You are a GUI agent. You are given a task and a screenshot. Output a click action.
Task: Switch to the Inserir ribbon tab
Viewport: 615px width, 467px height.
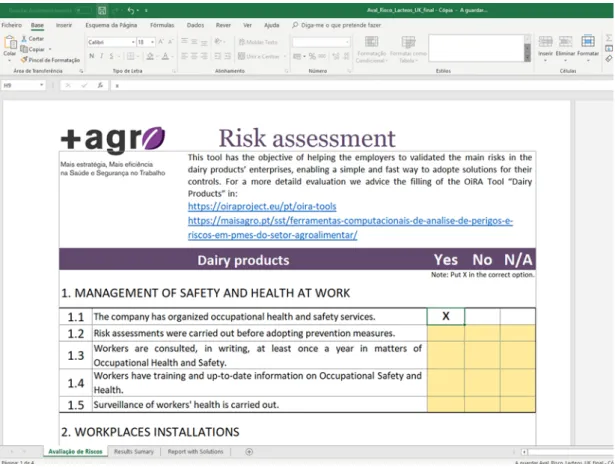pos(64,25)
